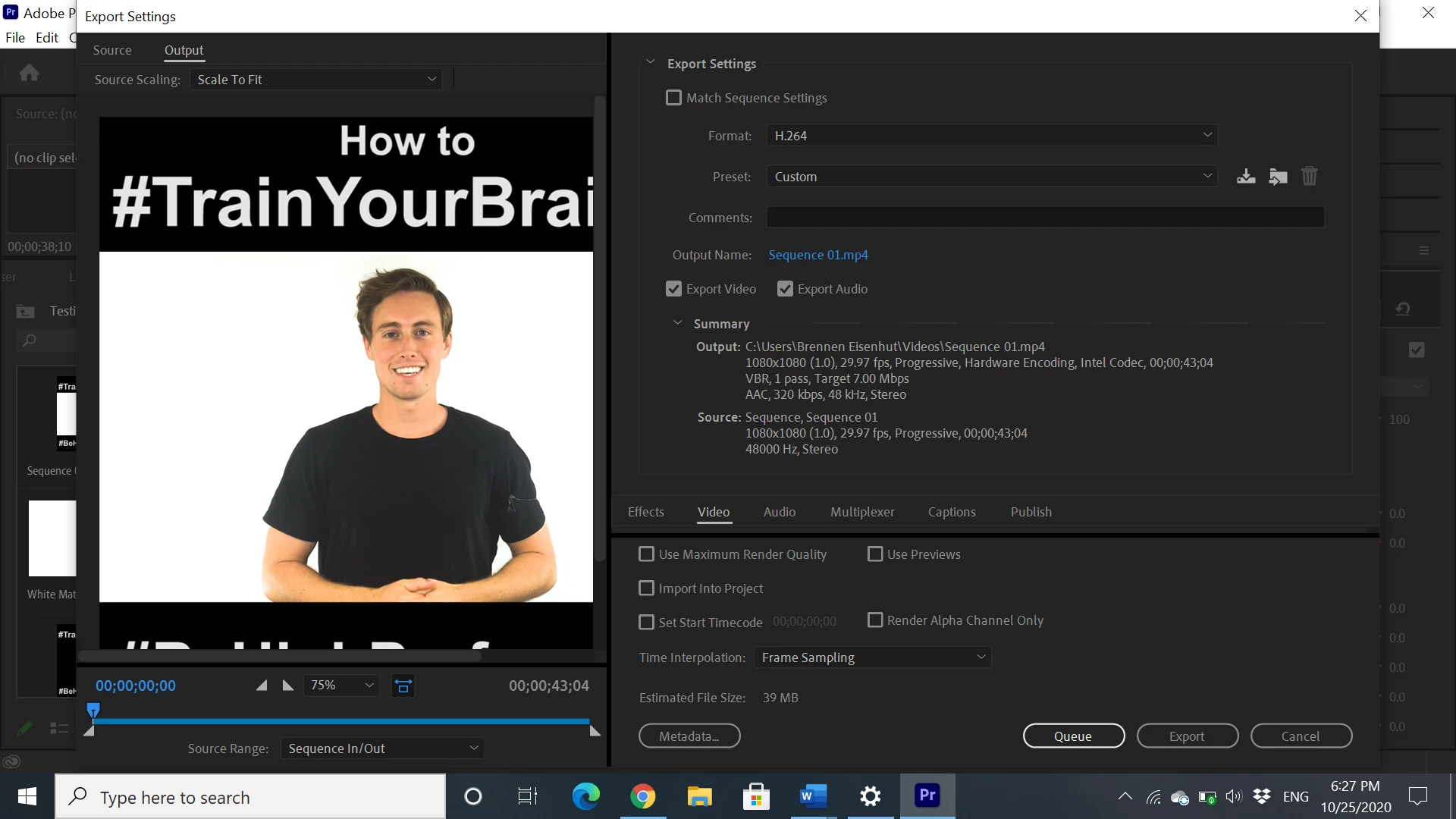1456x819 pixels.
Task: Click the blue playhead on preview timeline
Action: click(93, 711)
